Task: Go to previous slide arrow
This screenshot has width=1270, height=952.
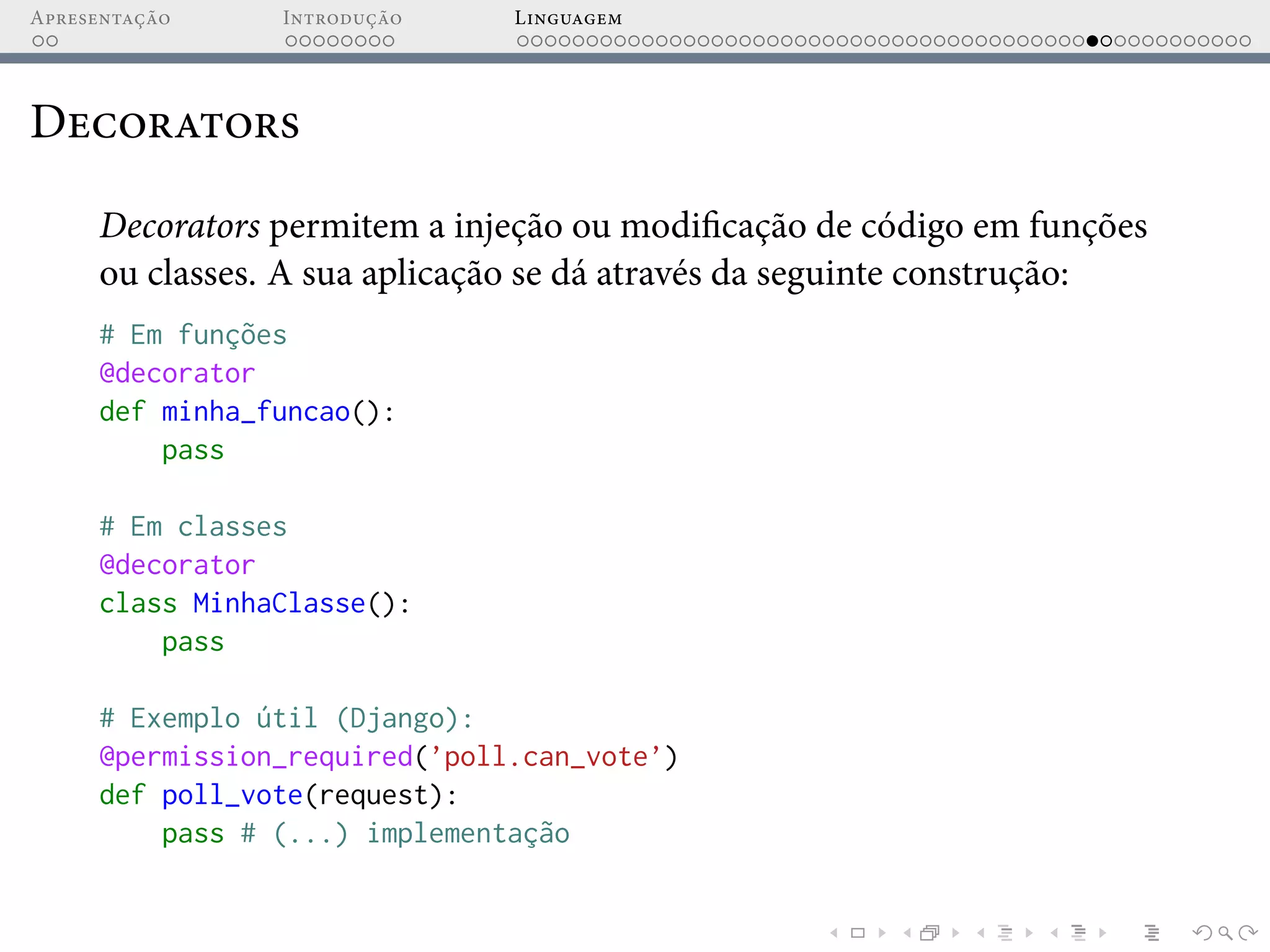Action: (x=834, y=932)
